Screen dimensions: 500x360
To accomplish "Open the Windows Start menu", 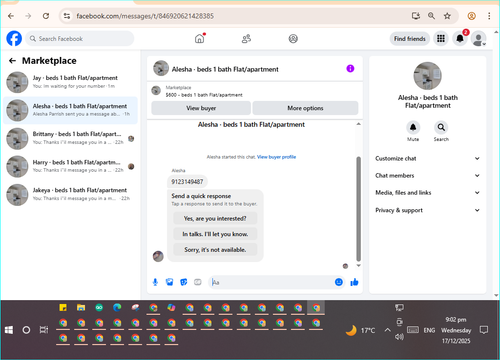I will point(9,330).
